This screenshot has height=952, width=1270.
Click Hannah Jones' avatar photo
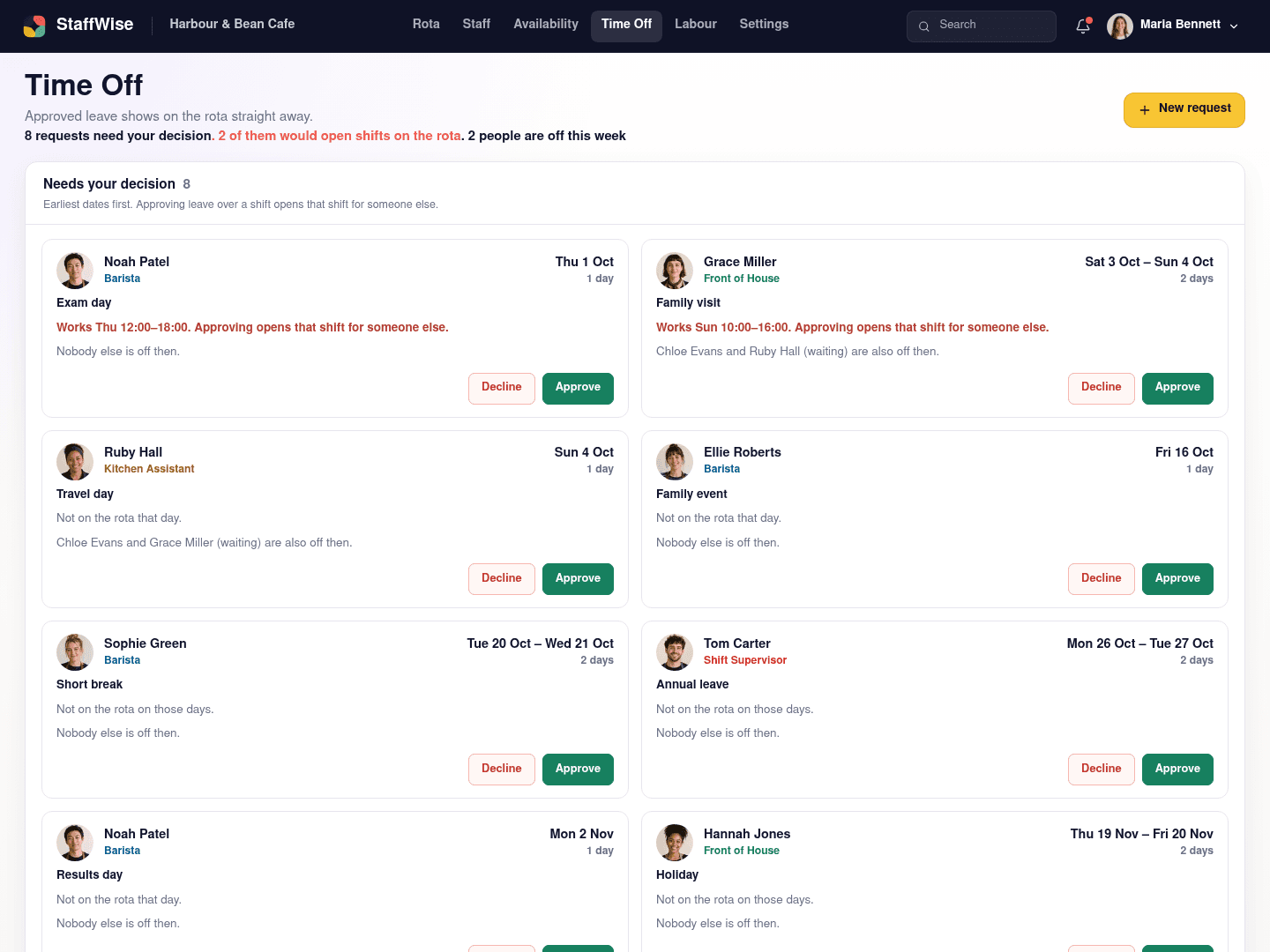tap(675, 843)
